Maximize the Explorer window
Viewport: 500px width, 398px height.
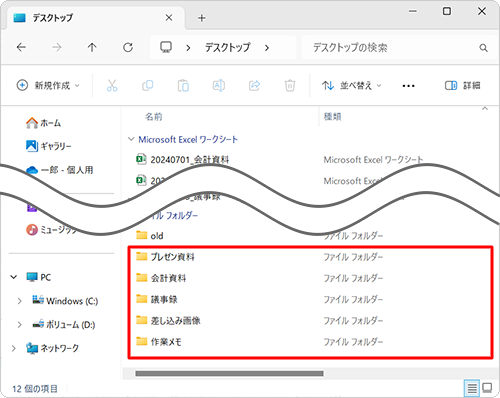pyautogui.click(x=447, y=11)
